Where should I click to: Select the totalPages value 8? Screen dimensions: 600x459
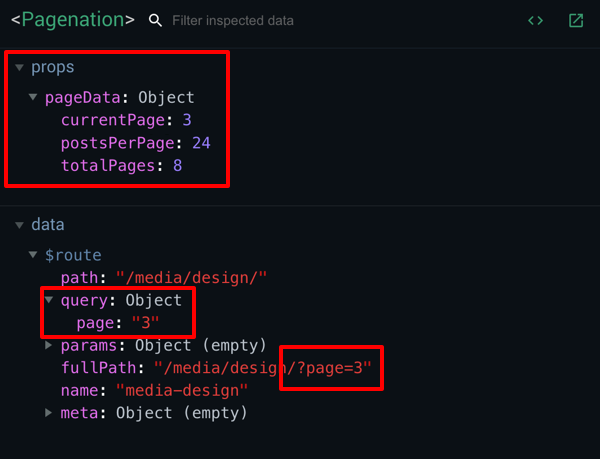pos(178,166)
